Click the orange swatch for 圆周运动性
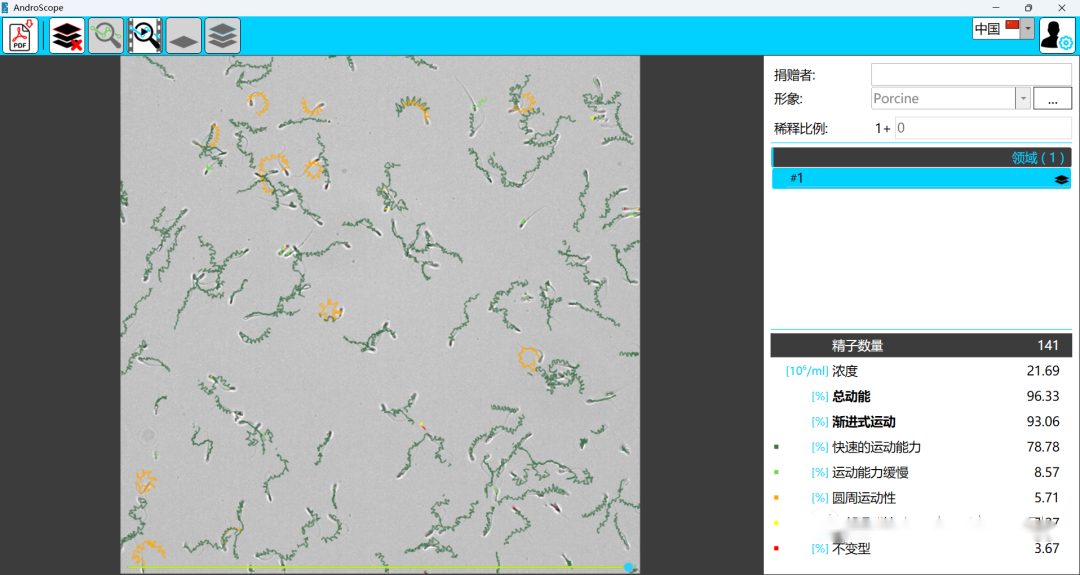 [x=776, y=497]
